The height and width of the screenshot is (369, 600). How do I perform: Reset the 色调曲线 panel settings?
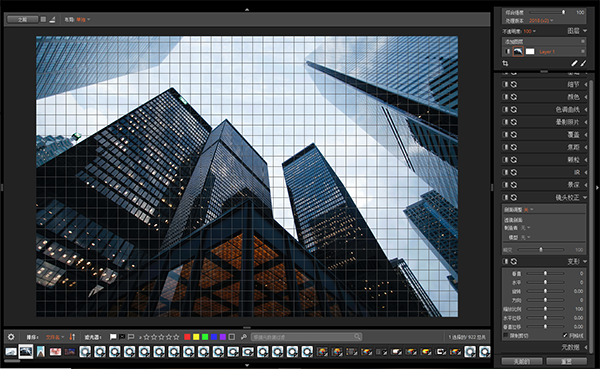coord(514,109)
